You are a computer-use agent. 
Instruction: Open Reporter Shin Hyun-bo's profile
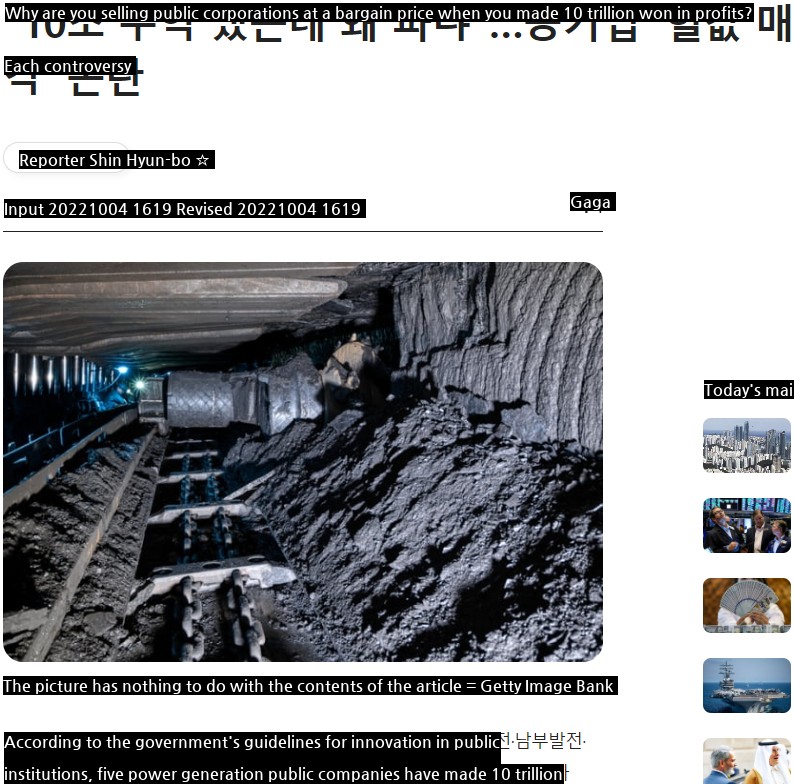point(104,160)
